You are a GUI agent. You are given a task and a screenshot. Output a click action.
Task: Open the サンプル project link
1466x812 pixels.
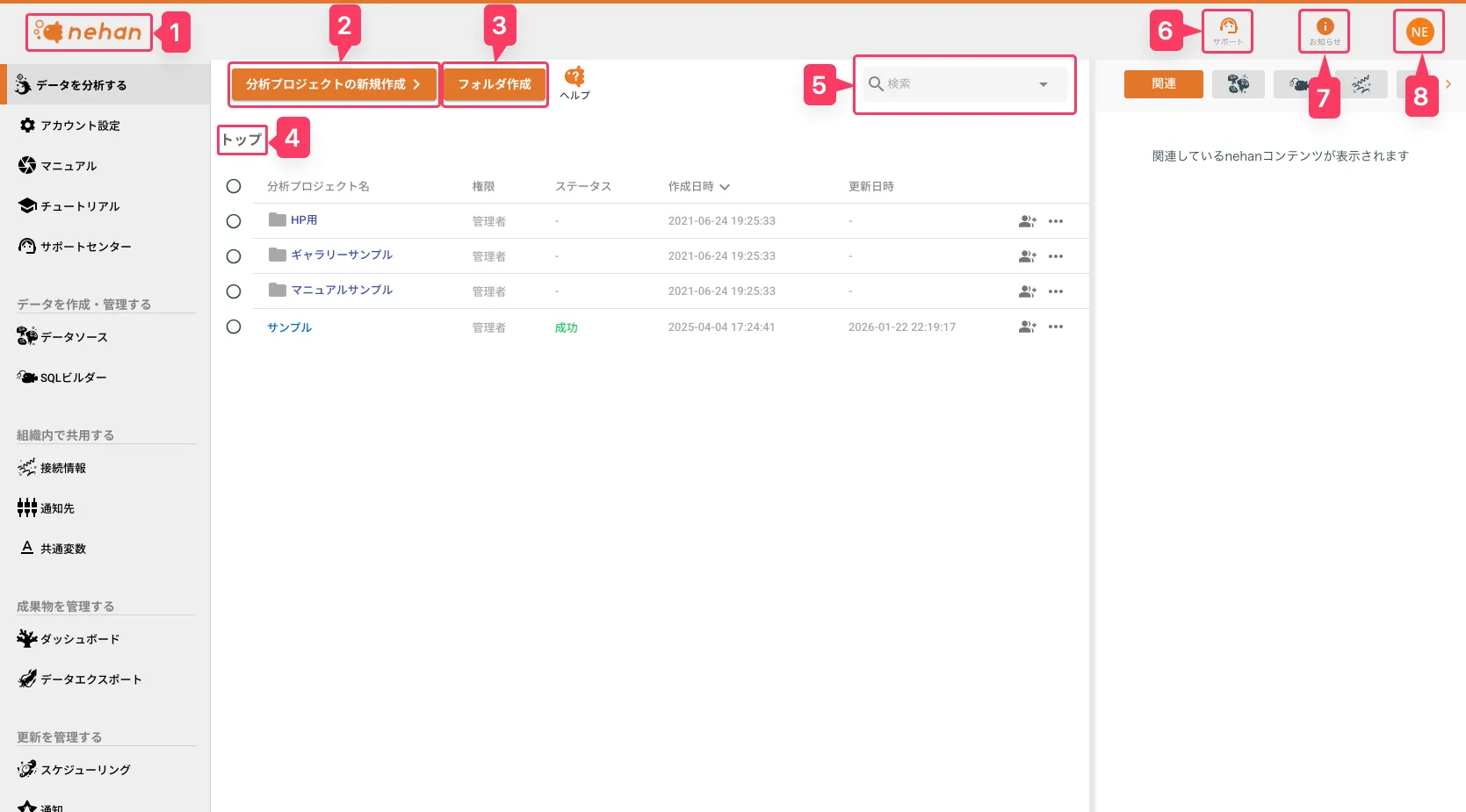(x=289, y=327)
